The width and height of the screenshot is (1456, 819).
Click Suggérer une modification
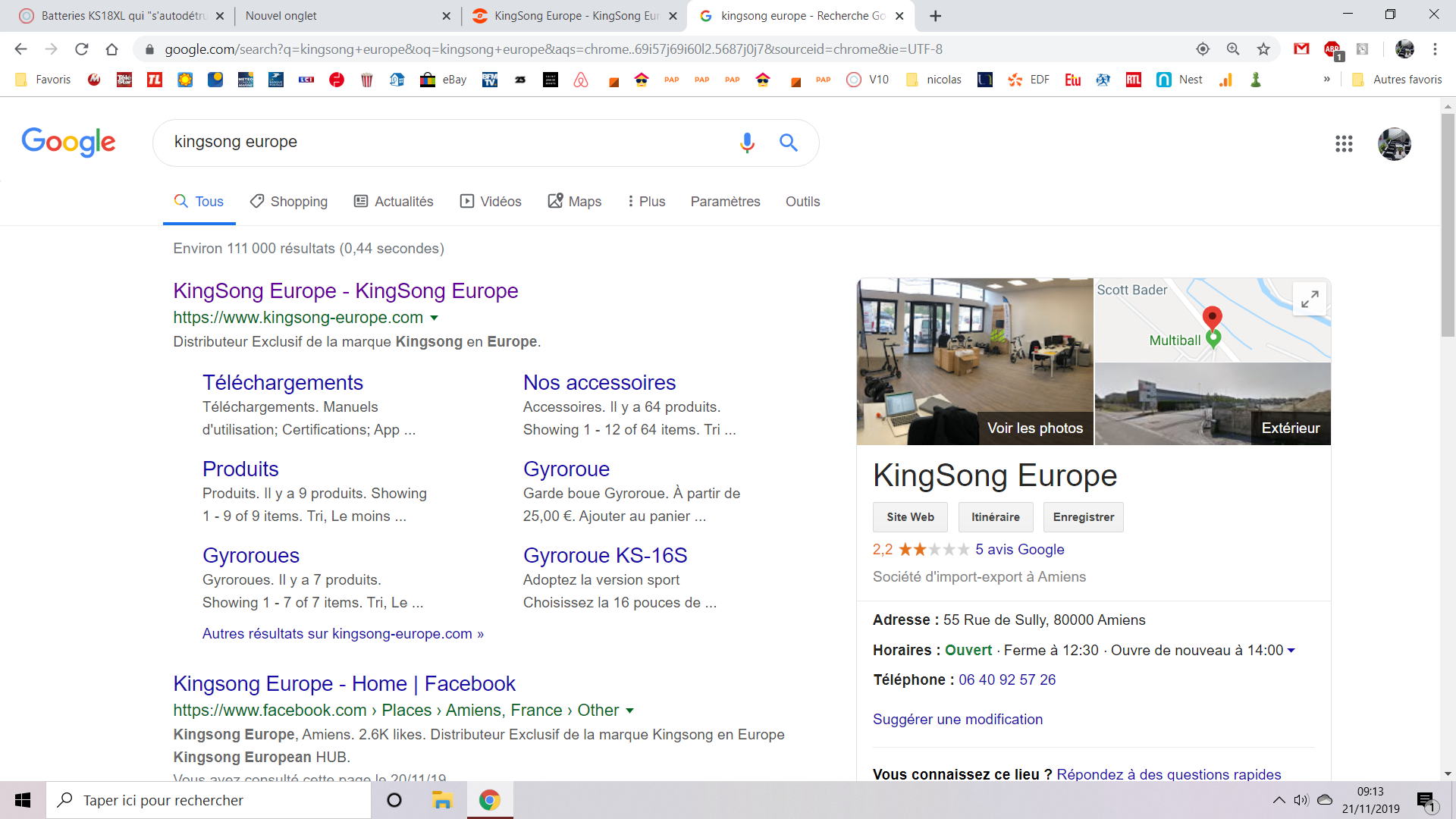pyautogui.click(x=958, y=720)
